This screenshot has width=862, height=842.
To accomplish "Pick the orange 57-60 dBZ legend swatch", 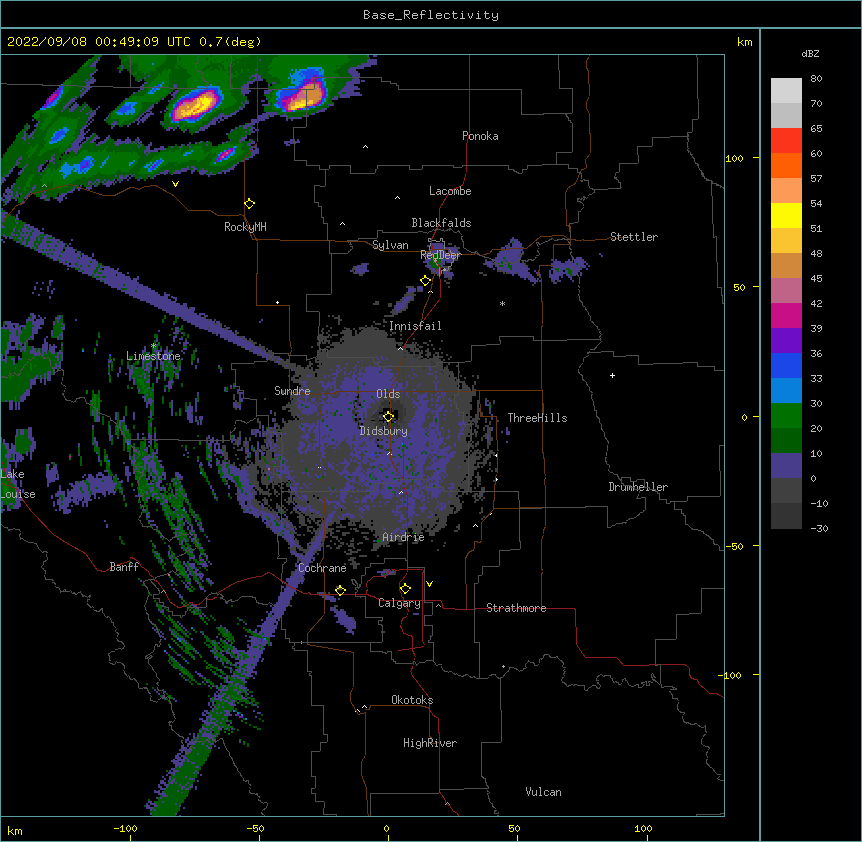I will click(x=786, y=165).
